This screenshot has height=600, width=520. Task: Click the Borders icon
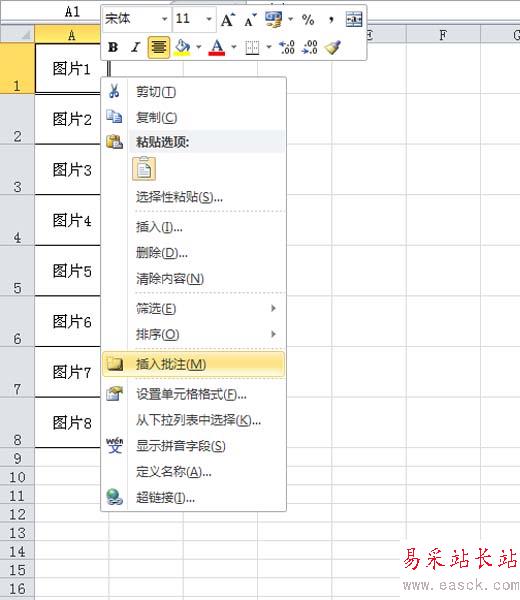(x=252, y=48)
